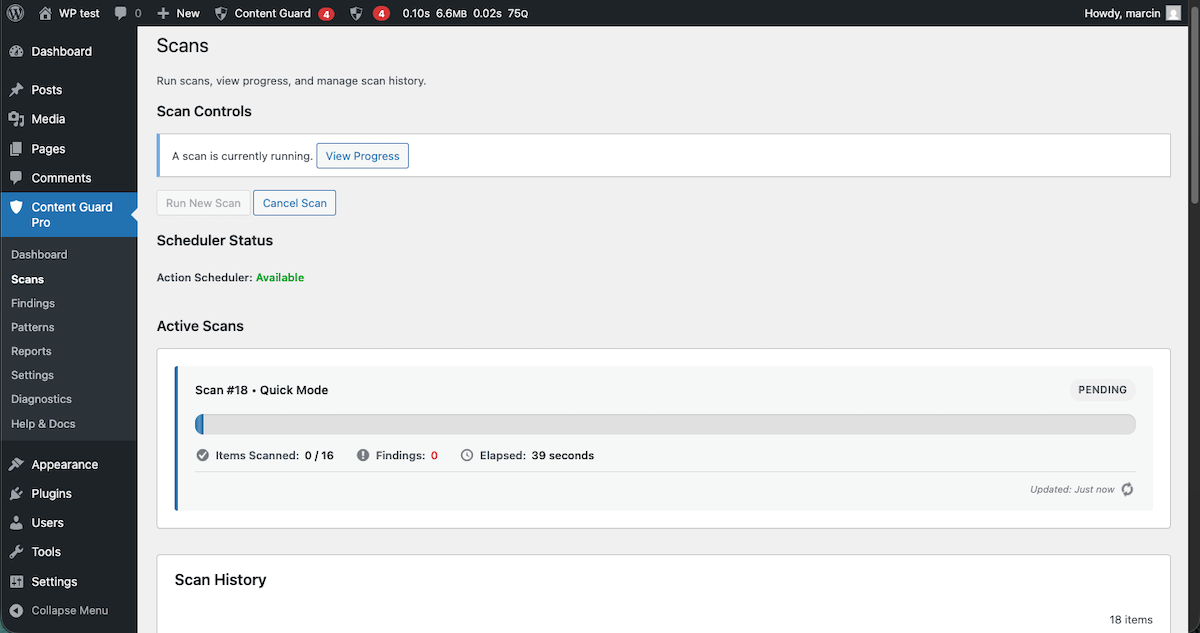The width and height of the screenshot is (1200, 633).
Task: Click the Tools wrench icon
Action: pyautogui.click(x=15, y=551)
